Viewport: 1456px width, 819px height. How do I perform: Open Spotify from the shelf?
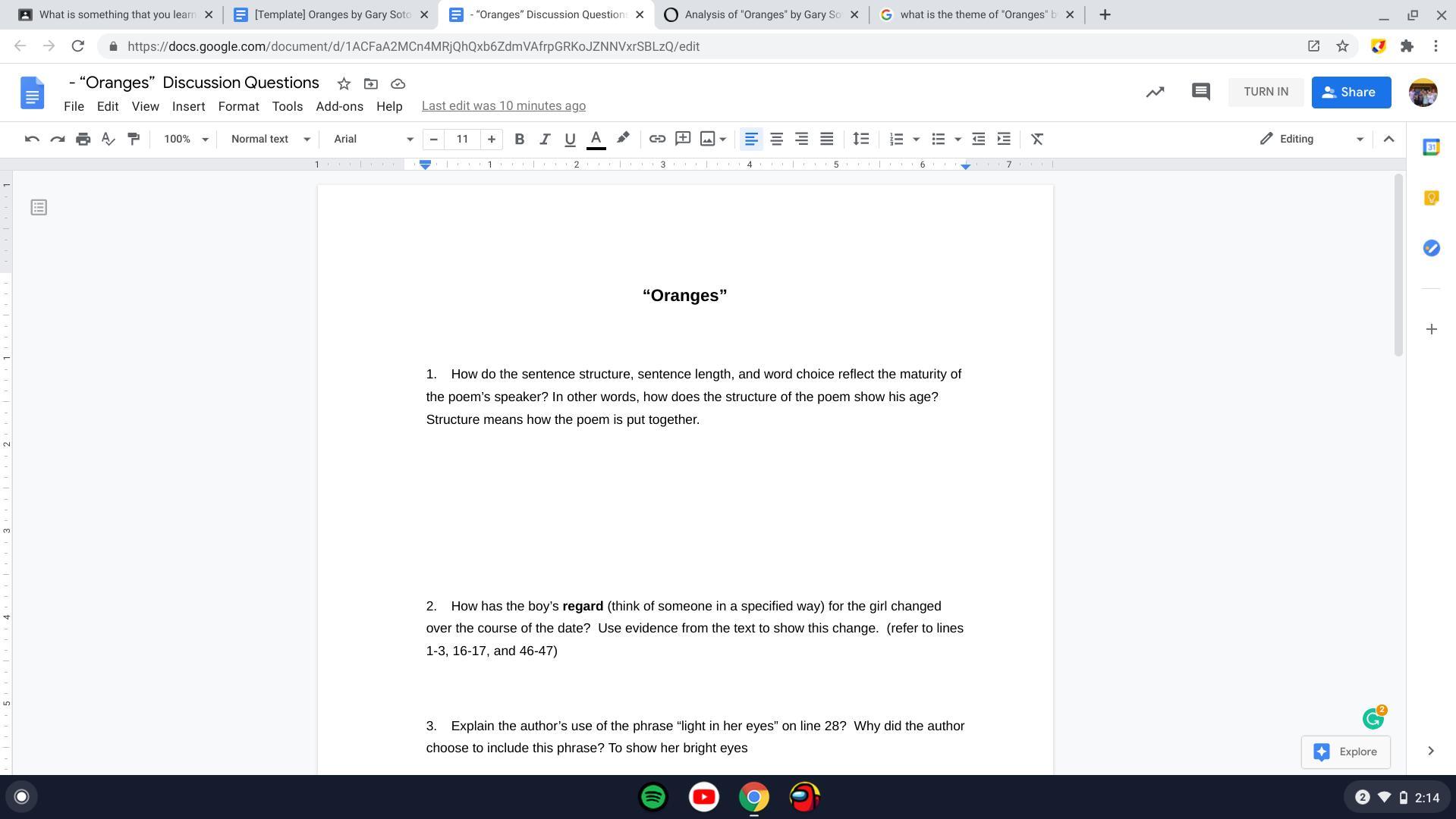click(653, 797)
